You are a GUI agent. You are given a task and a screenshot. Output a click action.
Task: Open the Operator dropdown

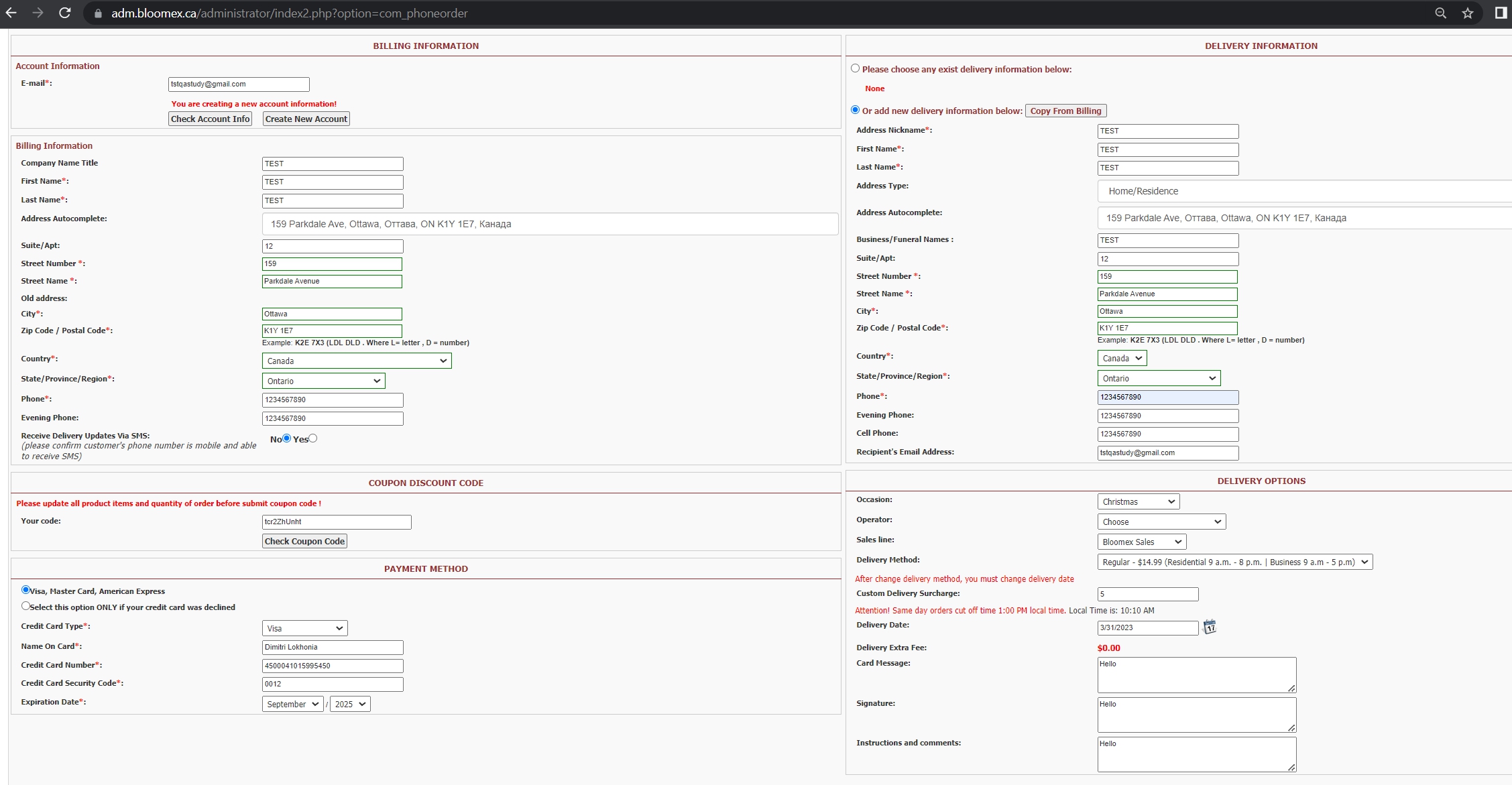[x=1162, y=522]
